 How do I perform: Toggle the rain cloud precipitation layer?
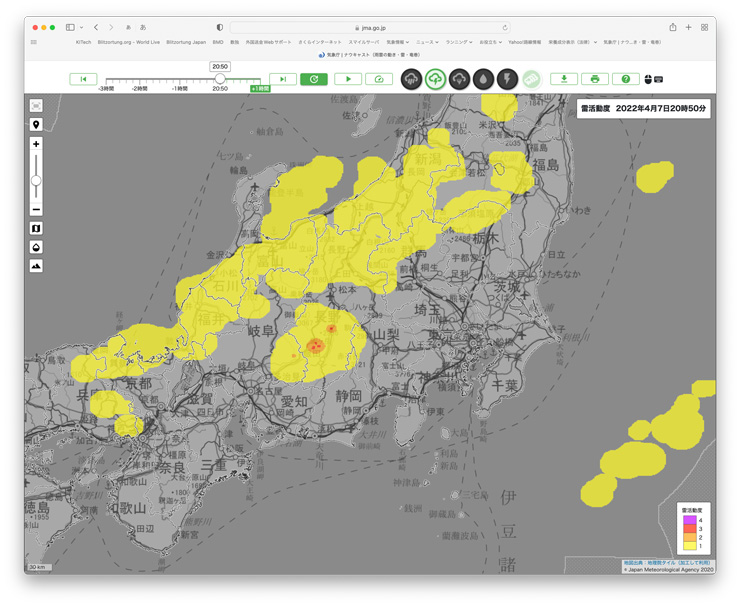411,79
